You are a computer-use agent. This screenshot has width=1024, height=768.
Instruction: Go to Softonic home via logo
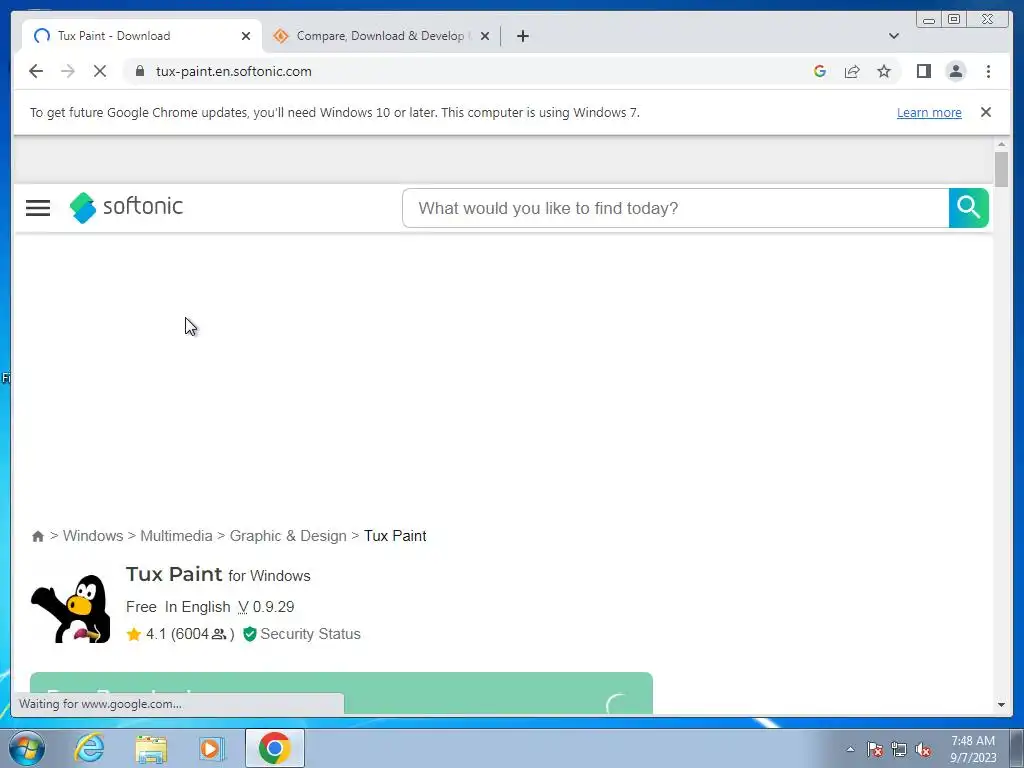(126, 207)
